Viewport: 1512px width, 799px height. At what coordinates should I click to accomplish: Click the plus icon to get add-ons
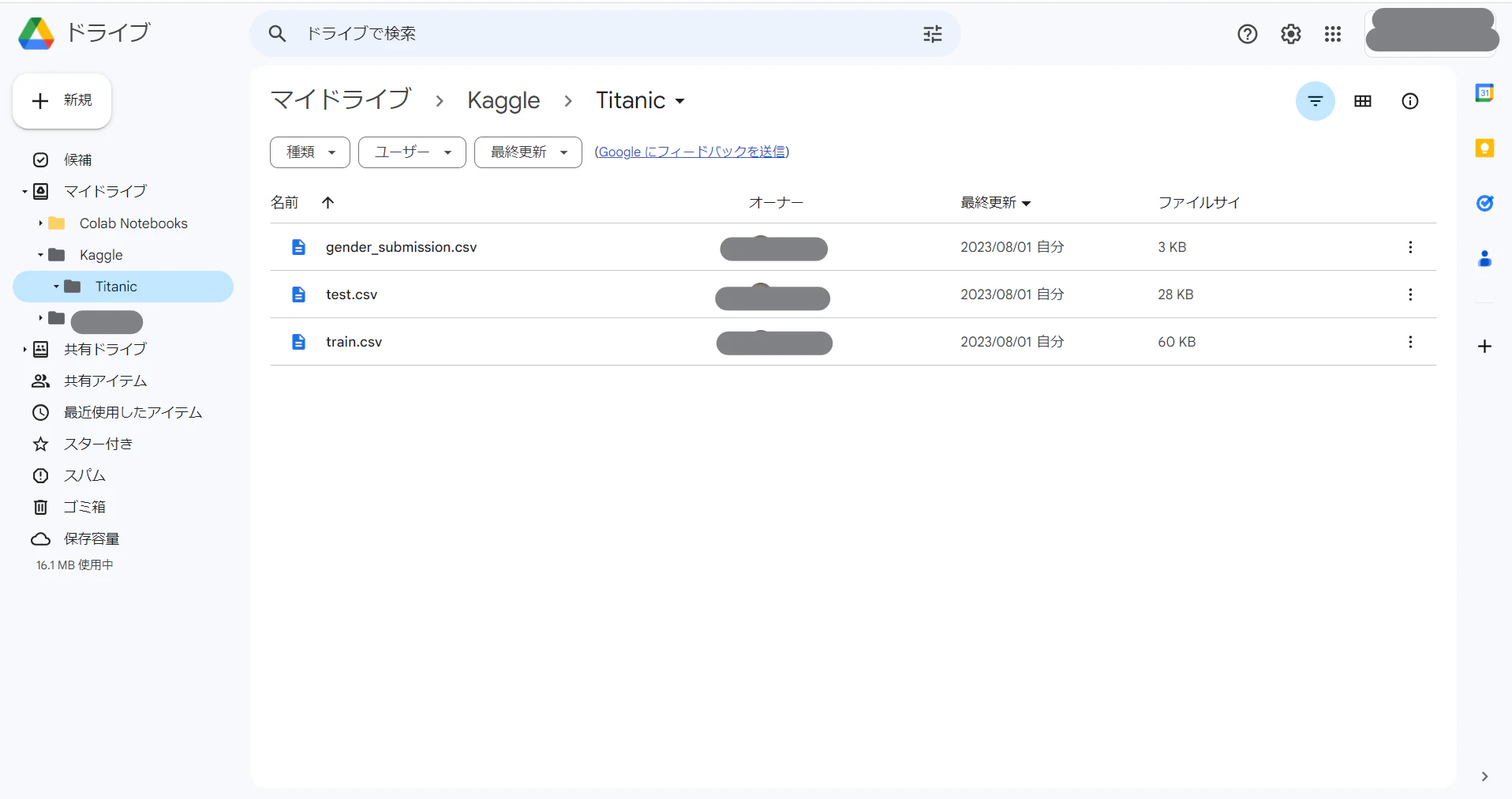[1484, 347]
